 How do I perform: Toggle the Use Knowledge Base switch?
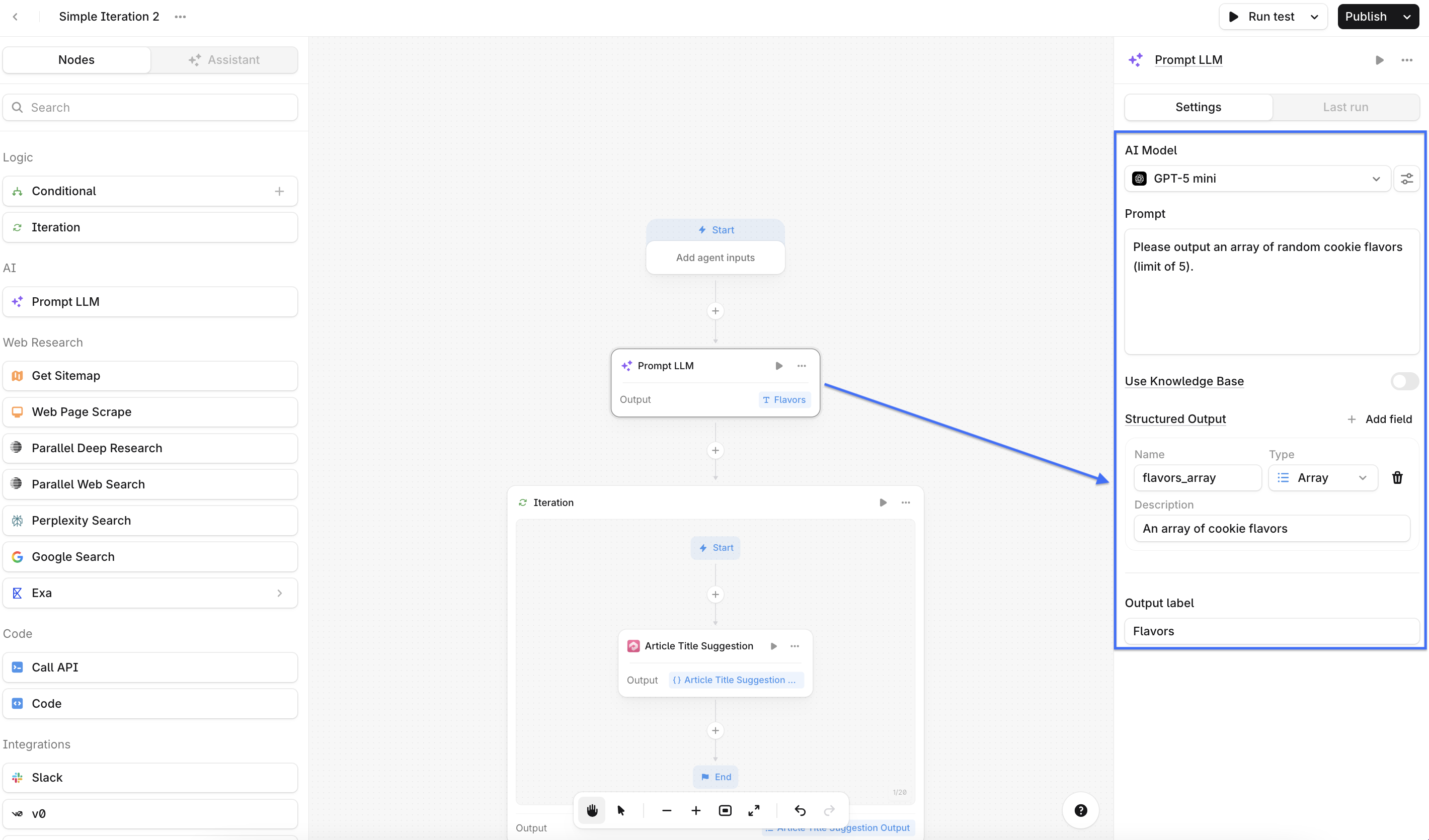point(1405,381)
